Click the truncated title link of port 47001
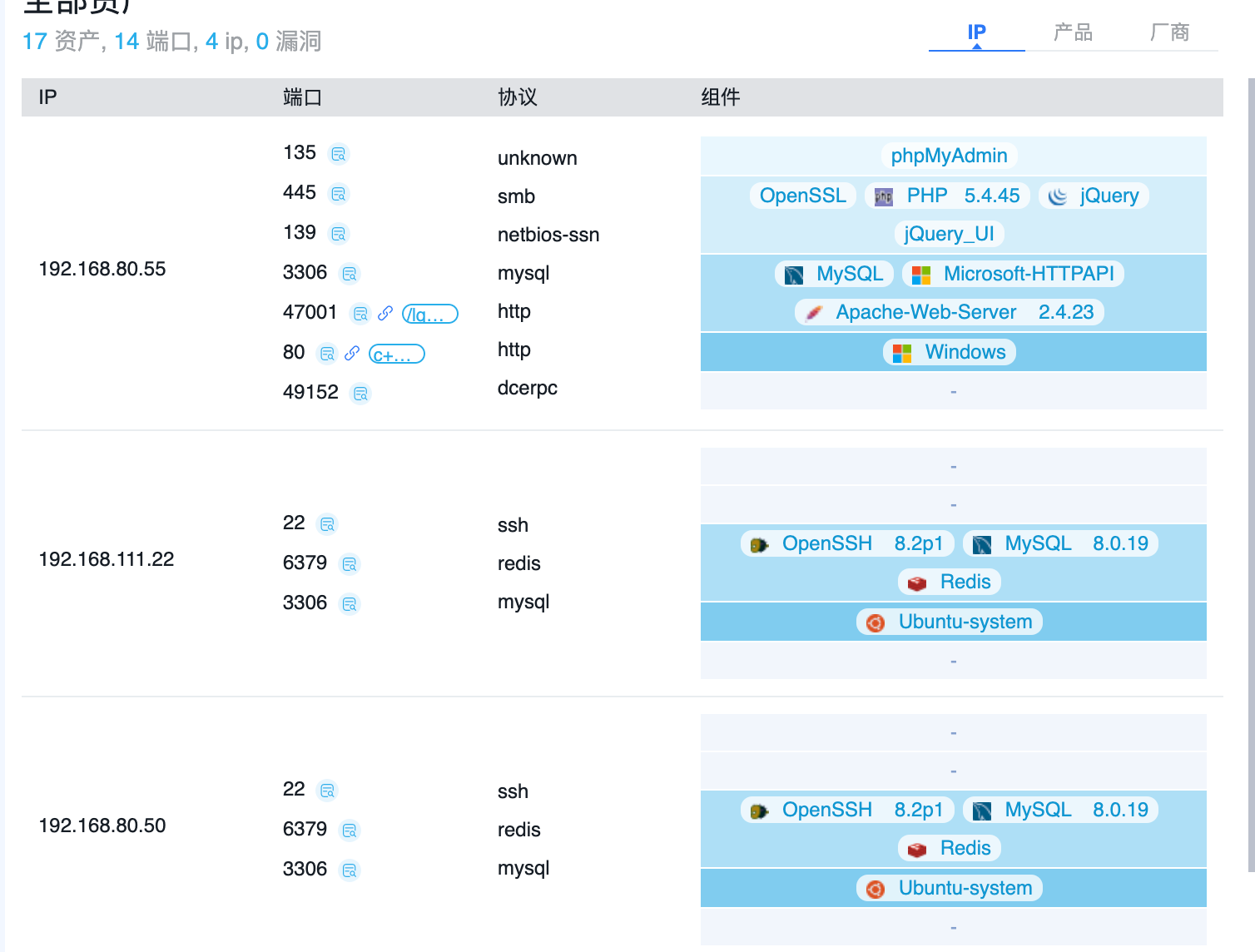 coord(429,314)
